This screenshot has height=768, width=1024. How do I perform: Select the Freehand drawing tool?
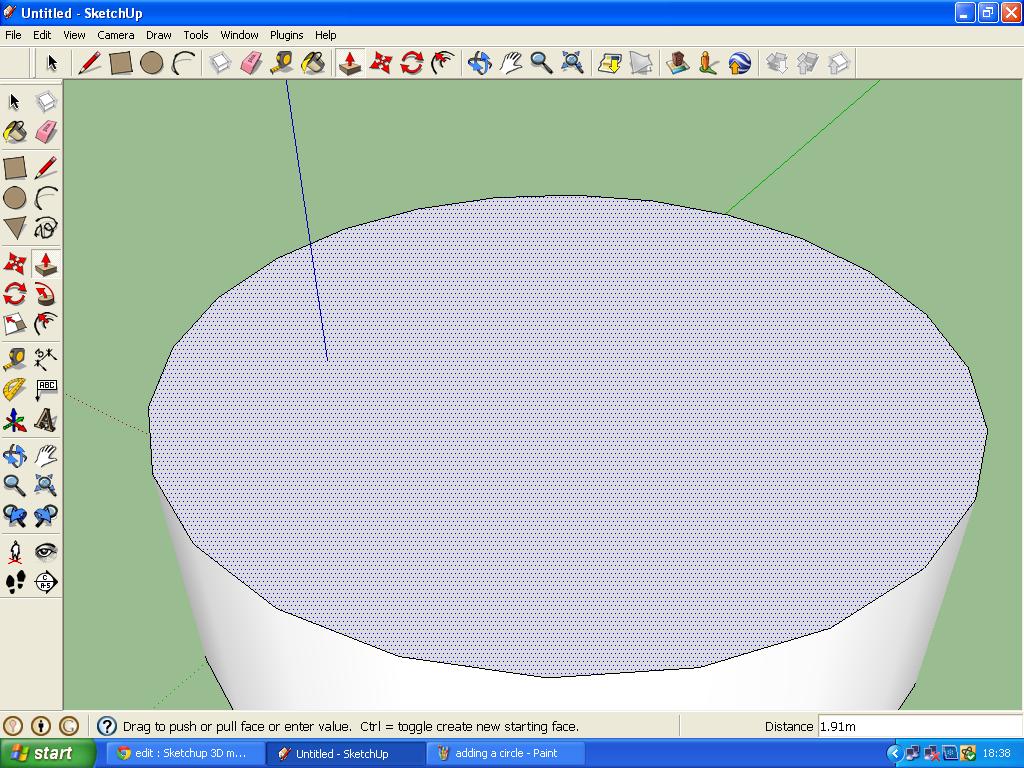46,228
